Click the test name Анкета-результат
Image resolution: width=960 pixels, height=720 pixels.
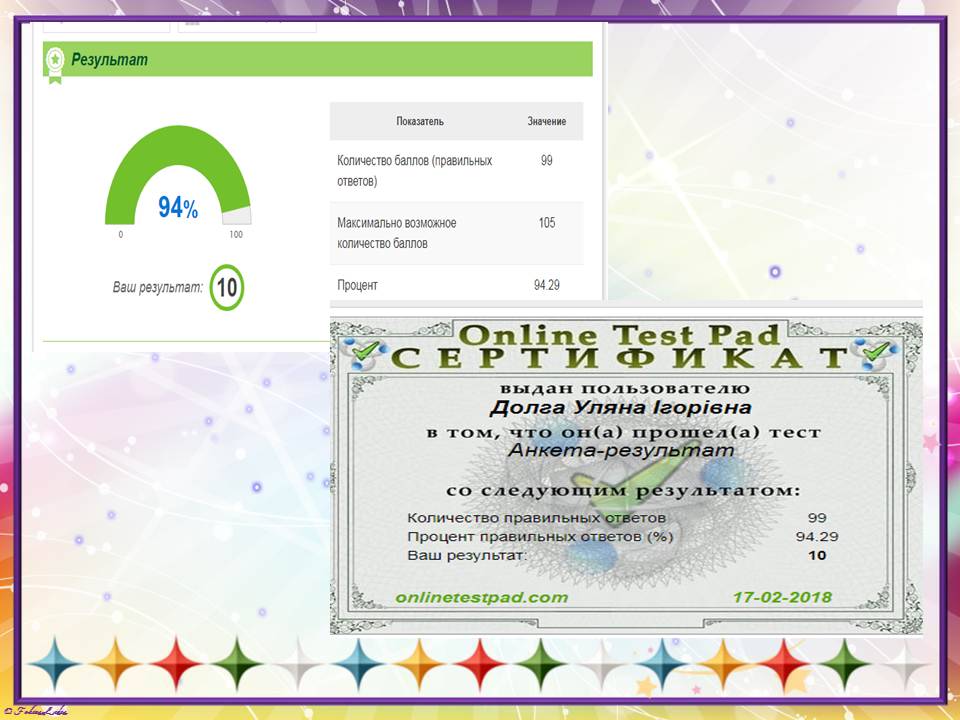click(621, 451)
